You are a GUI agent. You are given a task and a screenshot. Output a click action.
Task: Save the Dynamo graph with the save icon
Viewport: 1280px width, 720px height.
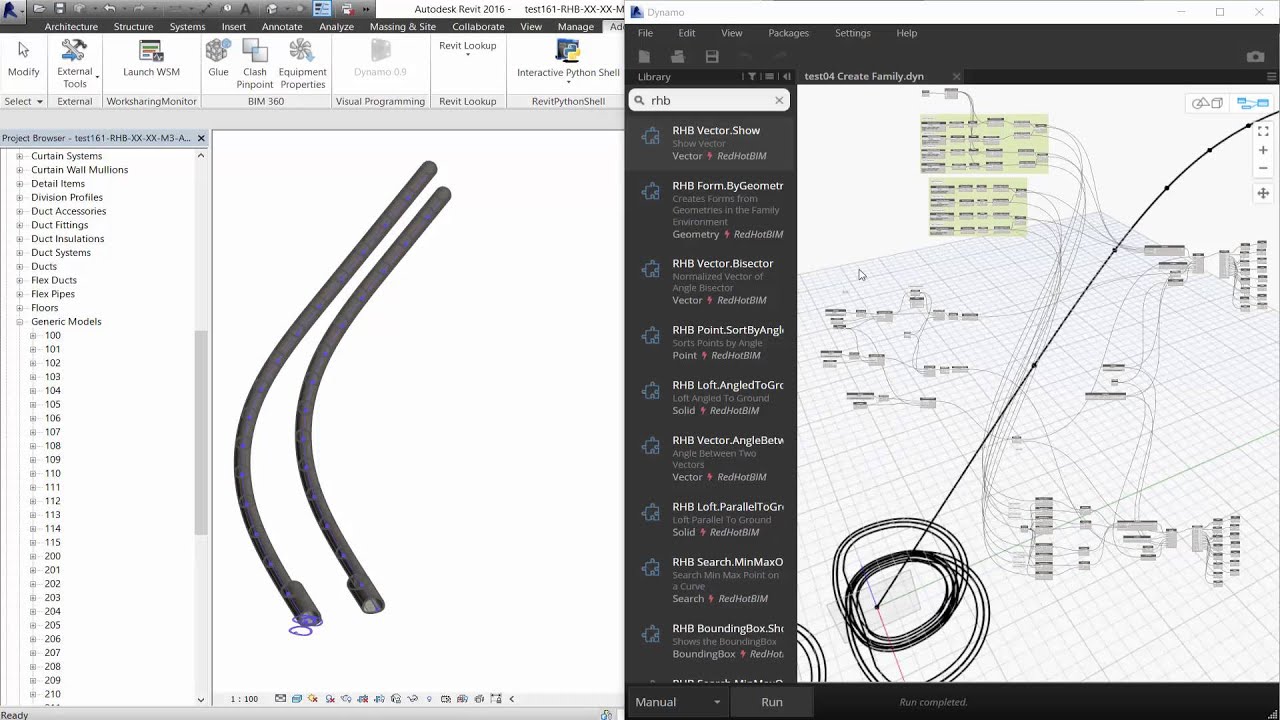(x=712, y=57)
